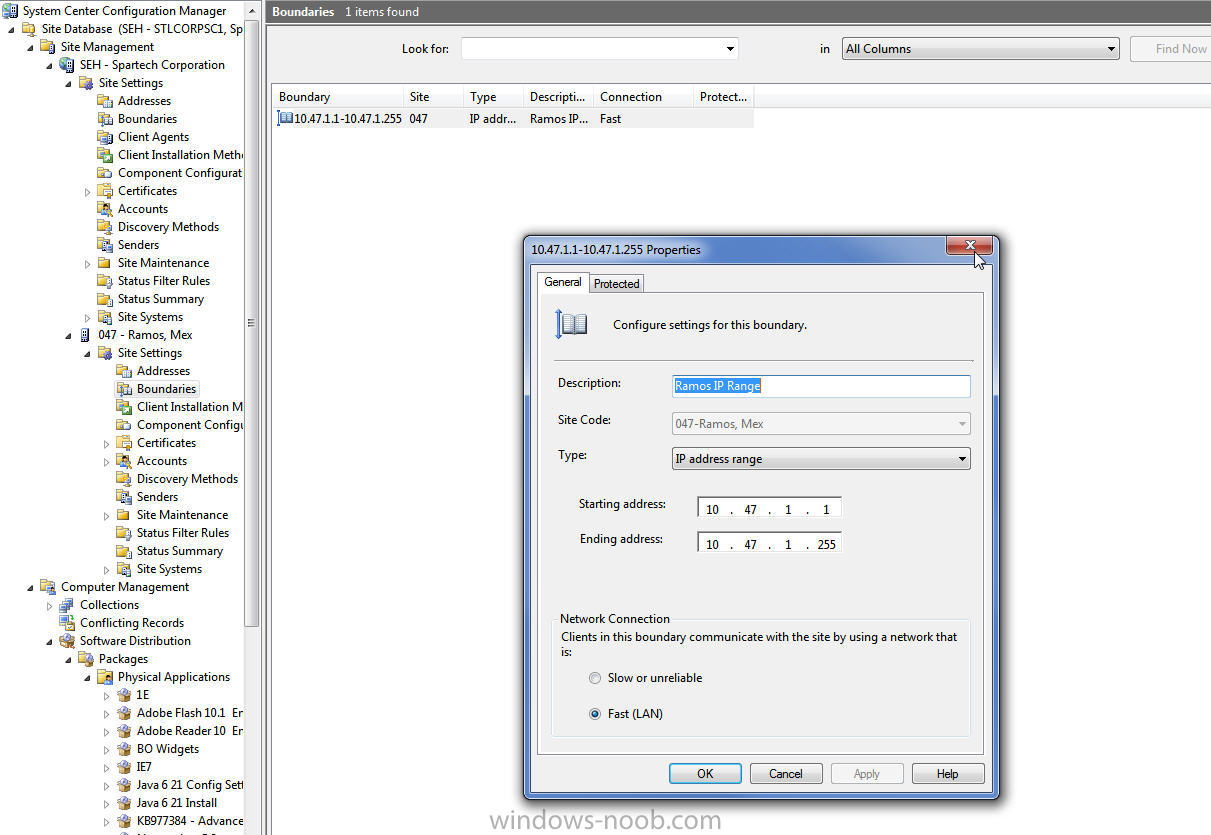Click the Java 6 21 Install package icon
Screen dimensions: 1211x835
pos(124,803)
